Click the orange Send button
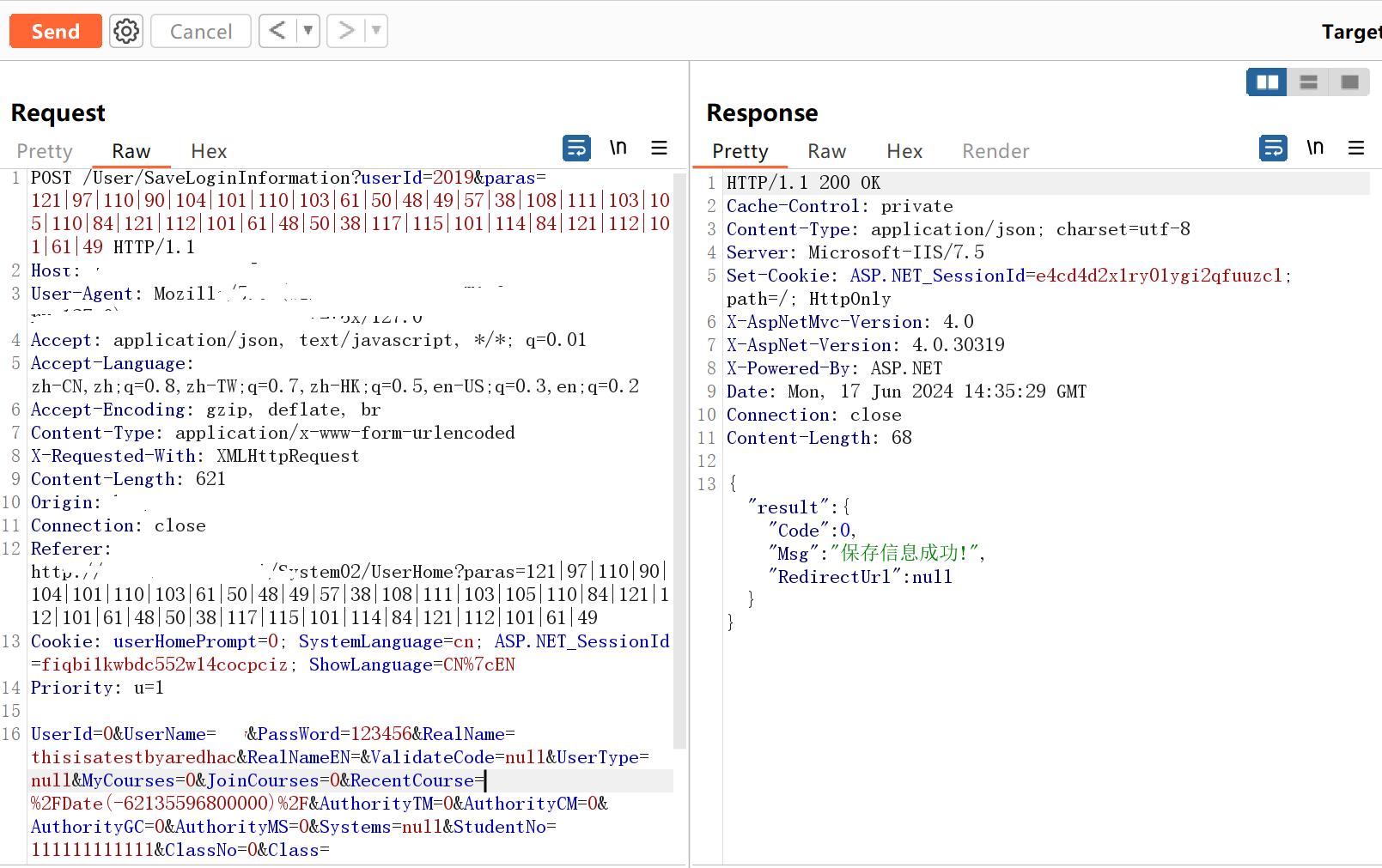The image size is (1382, 868). [x=56, y=31]
